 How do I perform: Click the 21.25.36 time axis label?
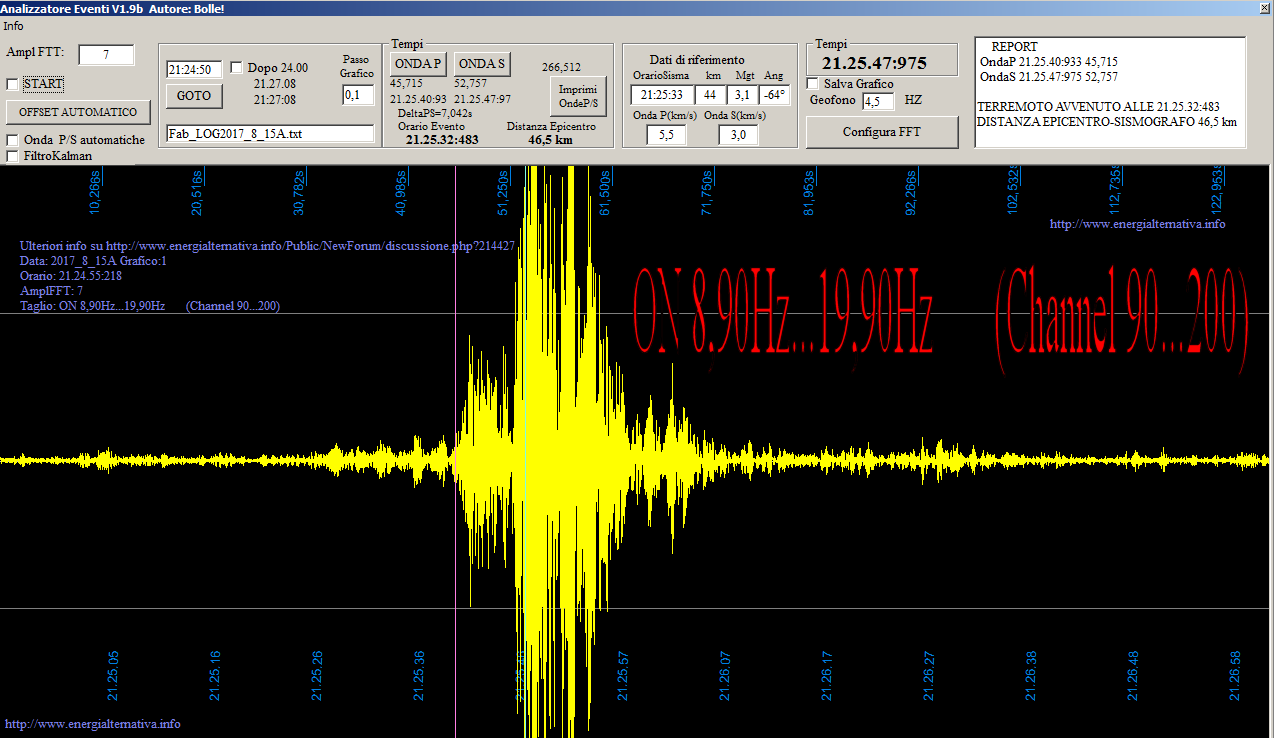point(419,677)
